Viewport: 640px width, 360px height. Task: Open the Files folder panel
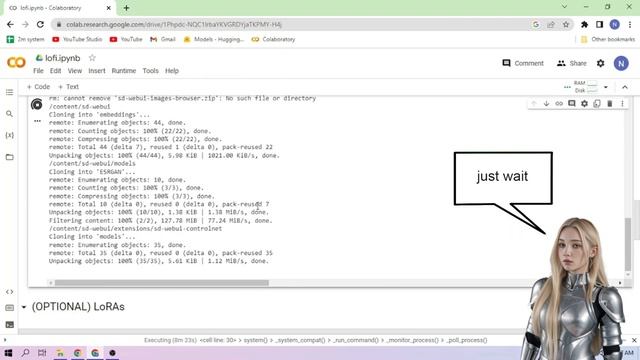9,157
